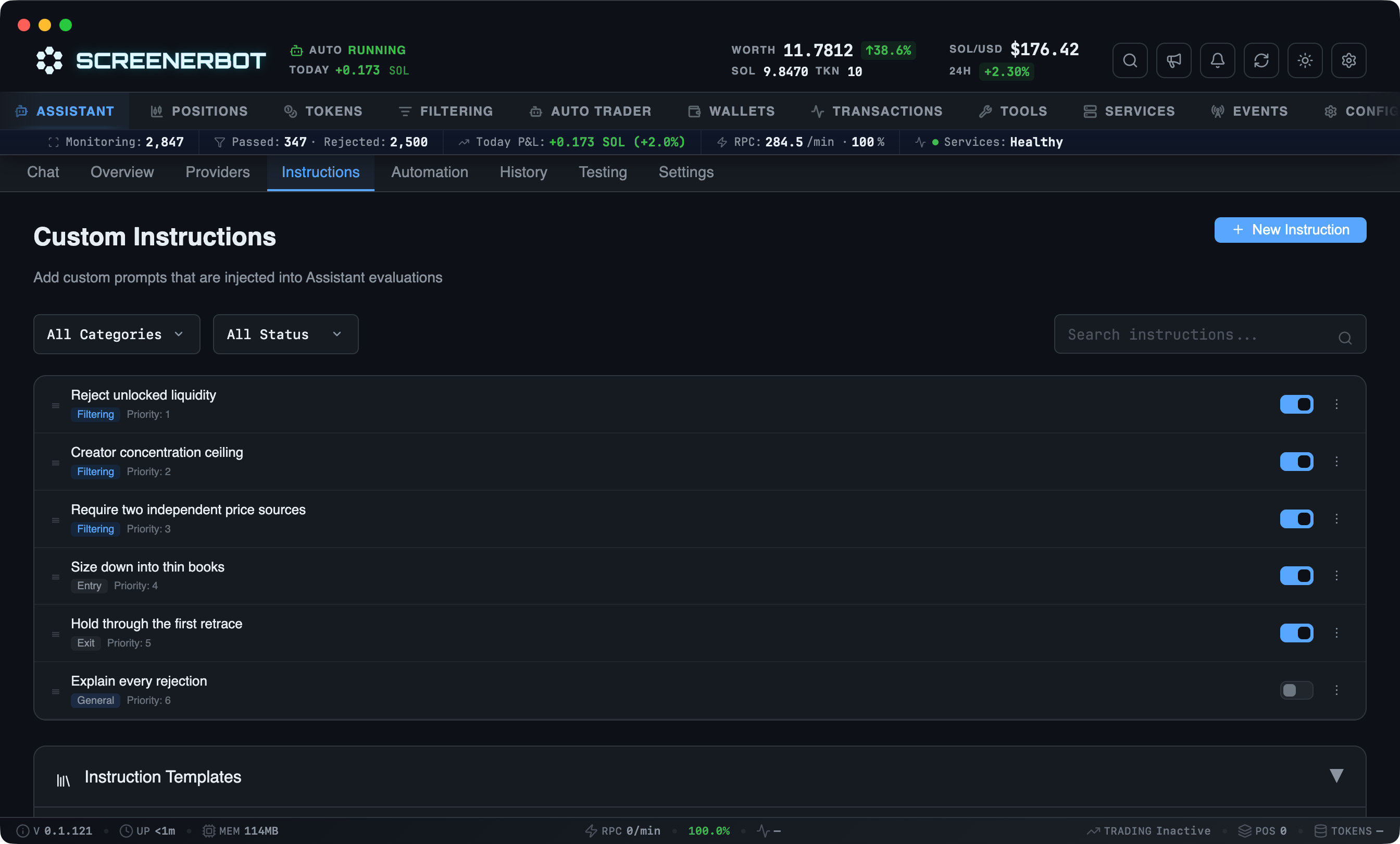Screen dimensions: 1400x844
Task: Click the Instruction Templates library icon
Action: tap(63, 780)
